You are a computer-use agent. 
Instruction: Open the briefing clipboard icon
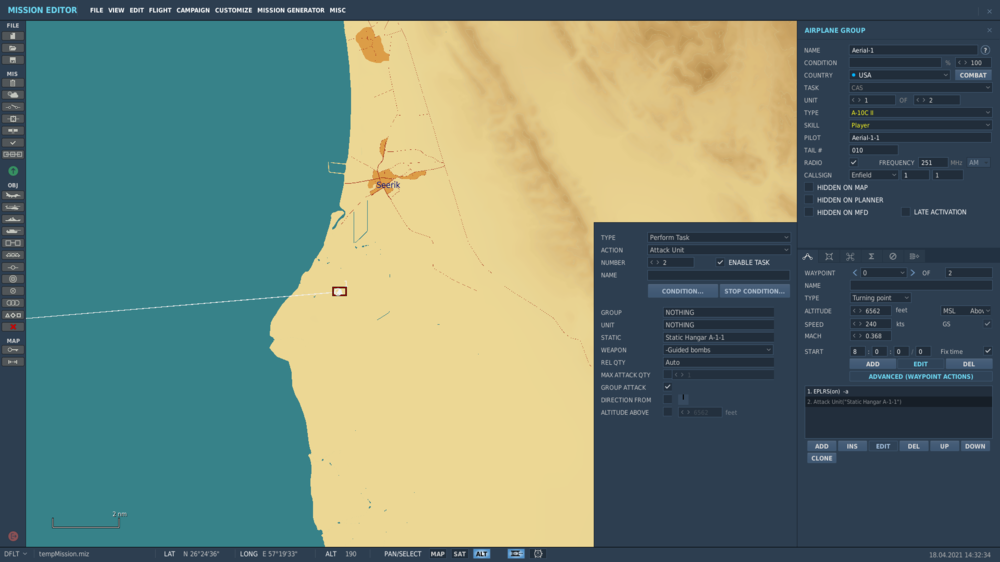click(13, 83)
